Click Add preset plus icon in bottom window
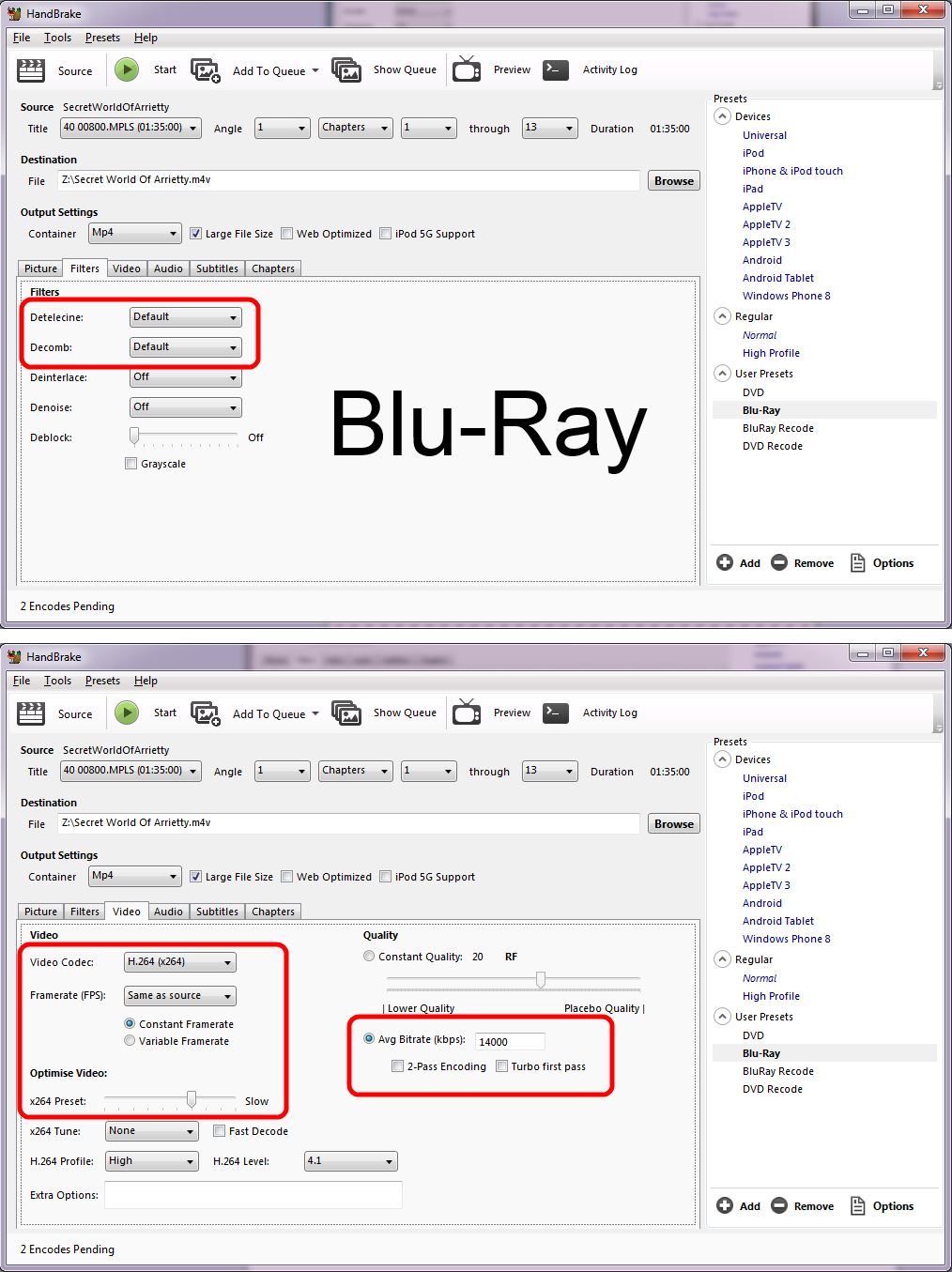The height and width of the screenshot is (1272, 952). (725, 1205)
